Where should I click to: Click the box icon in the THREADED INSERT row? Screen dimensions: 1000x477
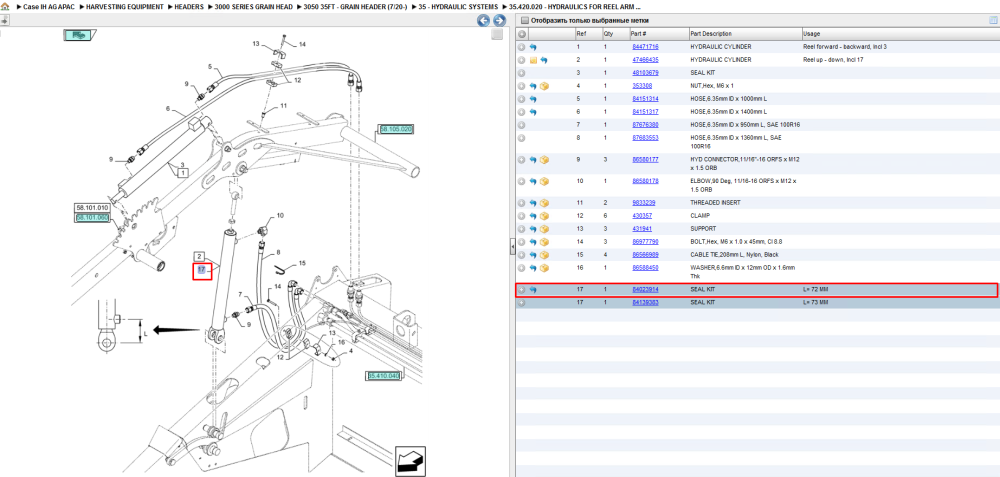pos(544,203)
